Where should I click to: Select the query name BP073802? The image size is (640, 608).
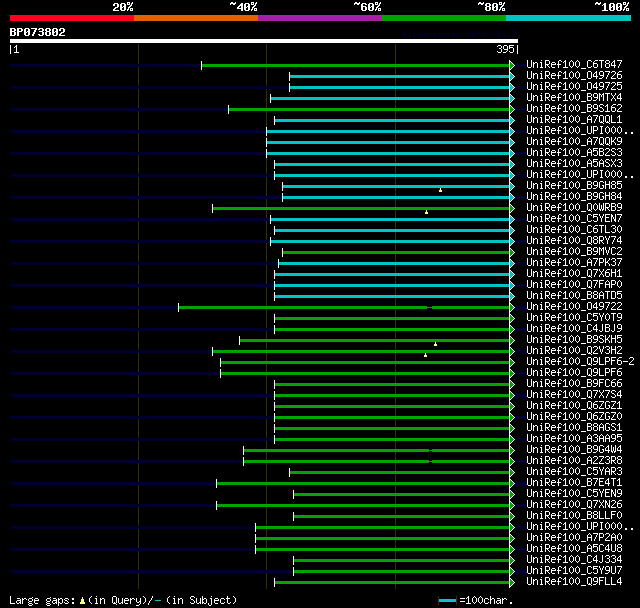click(x=38, y=32)
